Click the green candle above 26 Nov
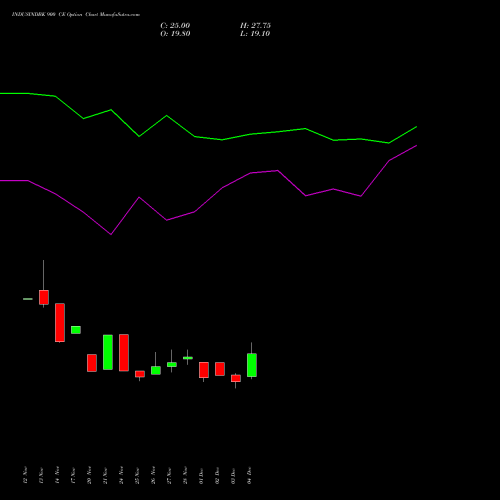This screenshot has width=500, height=500. pos(156,370)
